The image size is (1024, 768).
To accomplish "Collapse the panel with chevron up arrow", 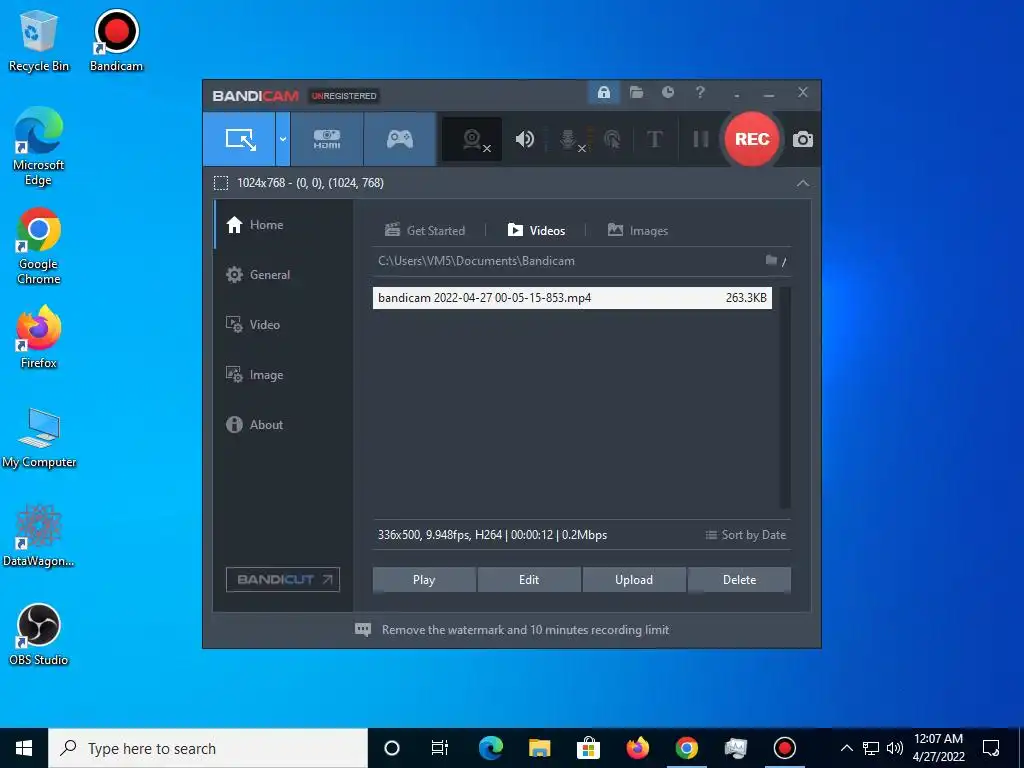I will click(803, 184).
